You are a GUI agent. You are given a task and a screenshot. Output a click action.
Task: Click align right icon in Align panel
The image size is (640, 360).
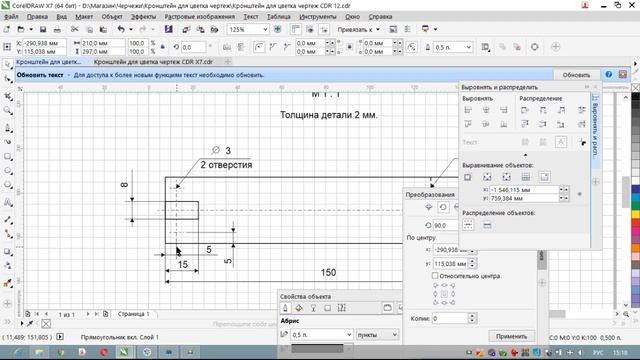pos(504,110)
